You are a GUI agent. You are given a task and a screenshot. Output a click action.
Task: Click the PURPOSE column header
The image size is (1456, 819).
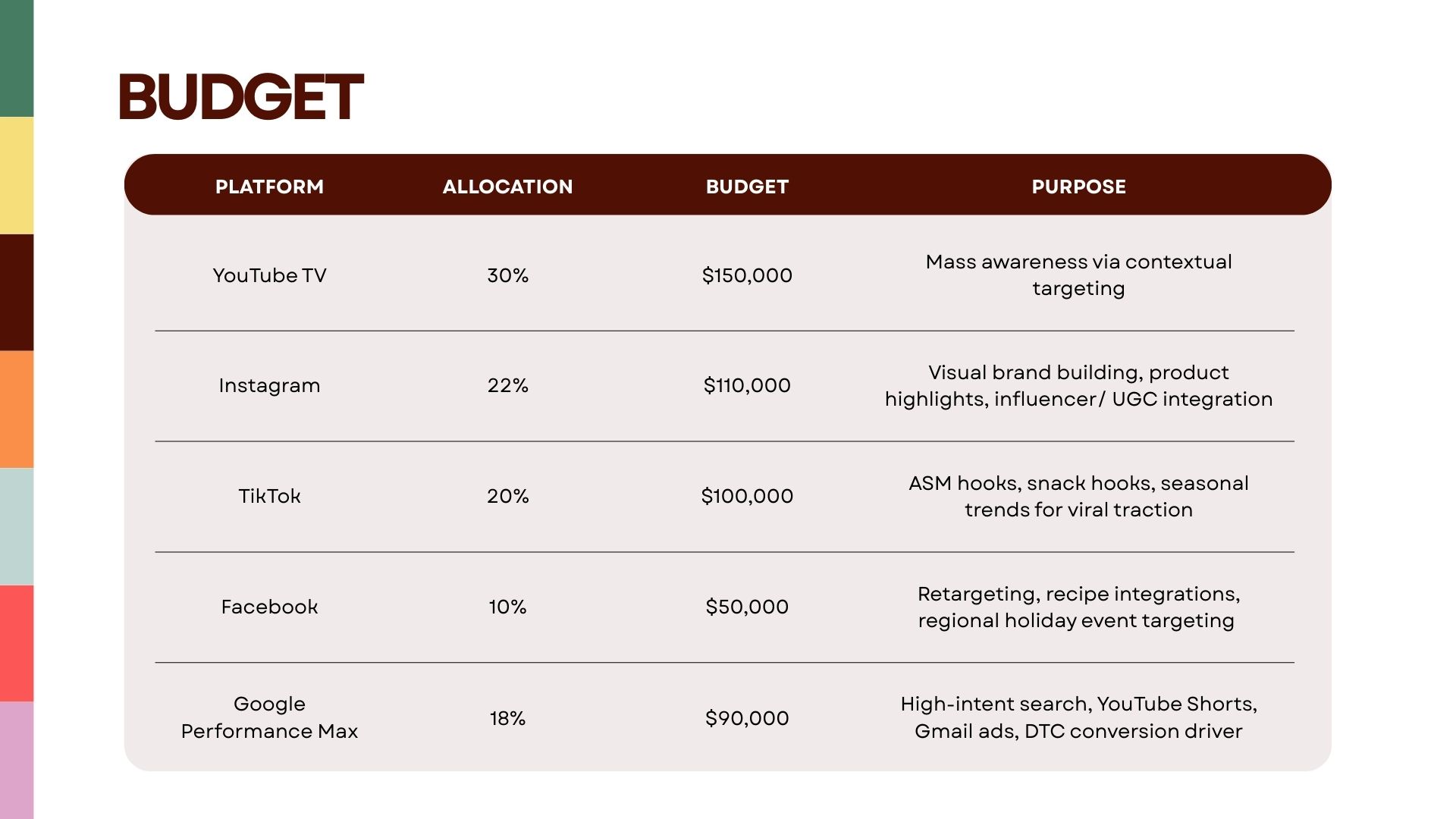1078,187
